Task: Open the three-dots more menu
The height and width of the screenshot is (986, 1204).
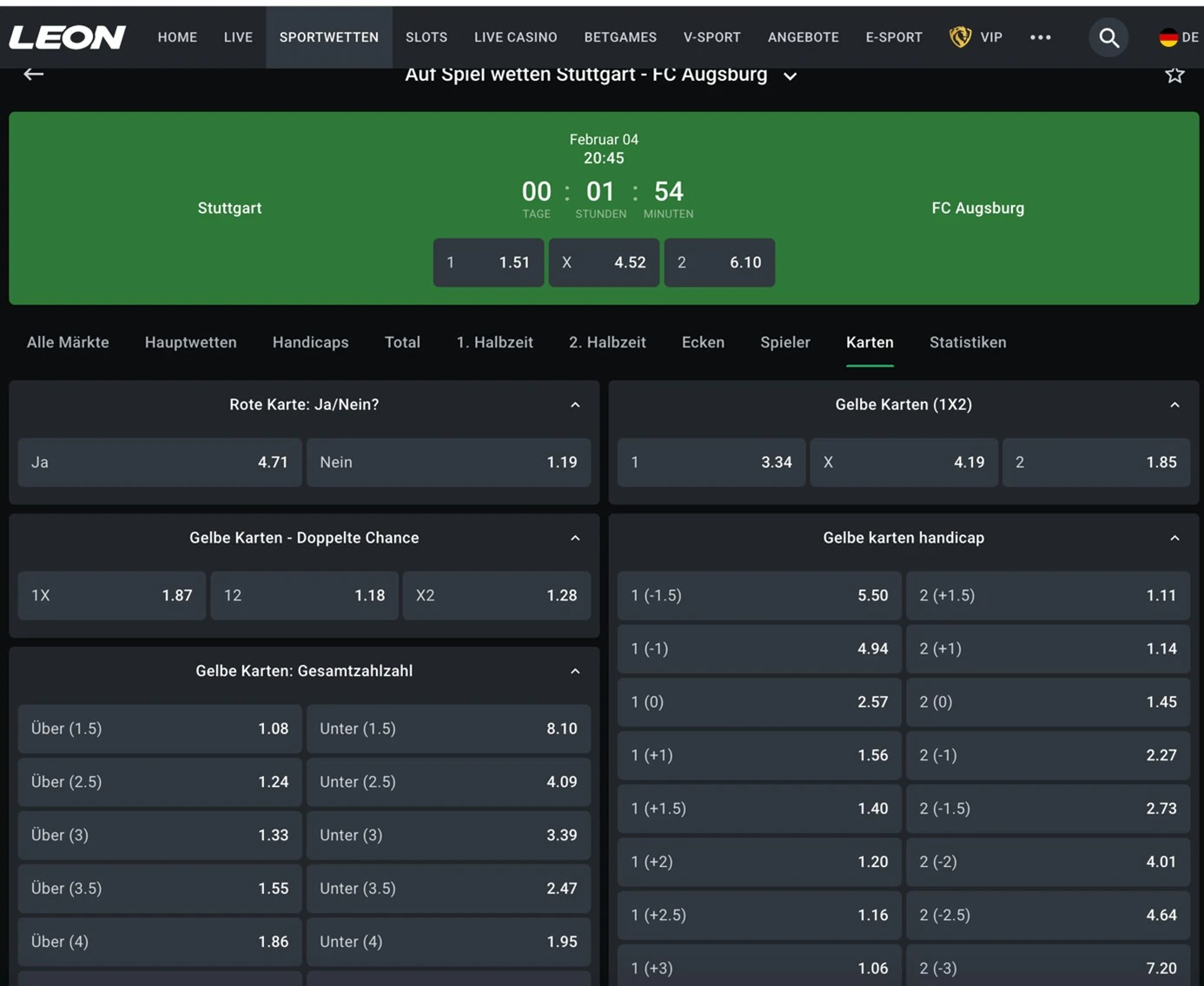Action: (1040, 37)
